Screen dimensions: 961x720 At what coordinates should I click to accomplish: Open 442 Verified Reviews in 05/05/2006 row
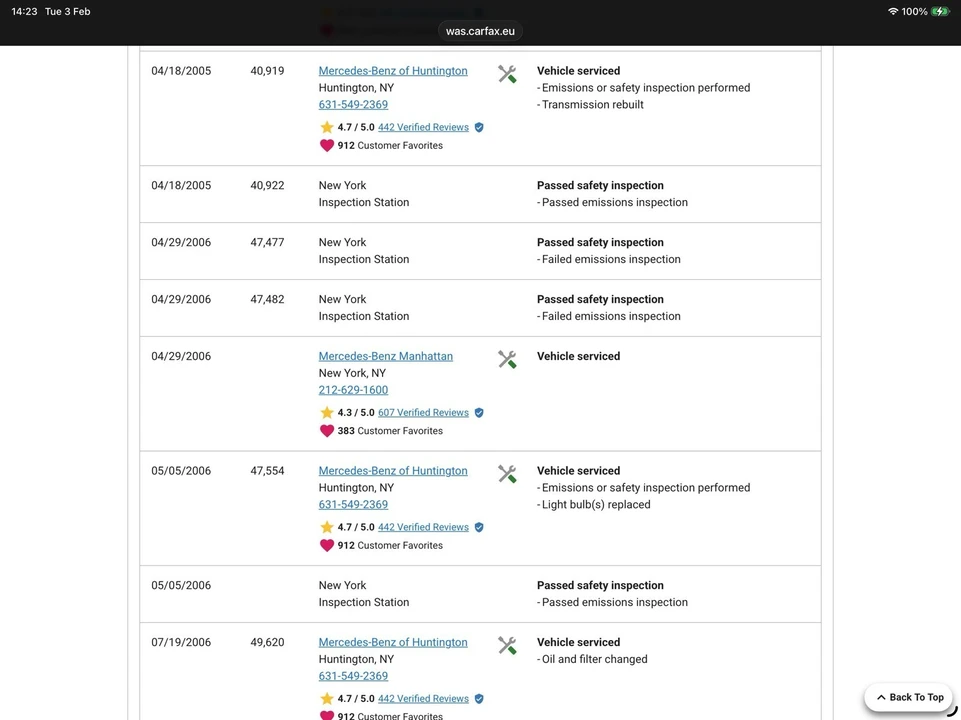click(x=423, y=528)
